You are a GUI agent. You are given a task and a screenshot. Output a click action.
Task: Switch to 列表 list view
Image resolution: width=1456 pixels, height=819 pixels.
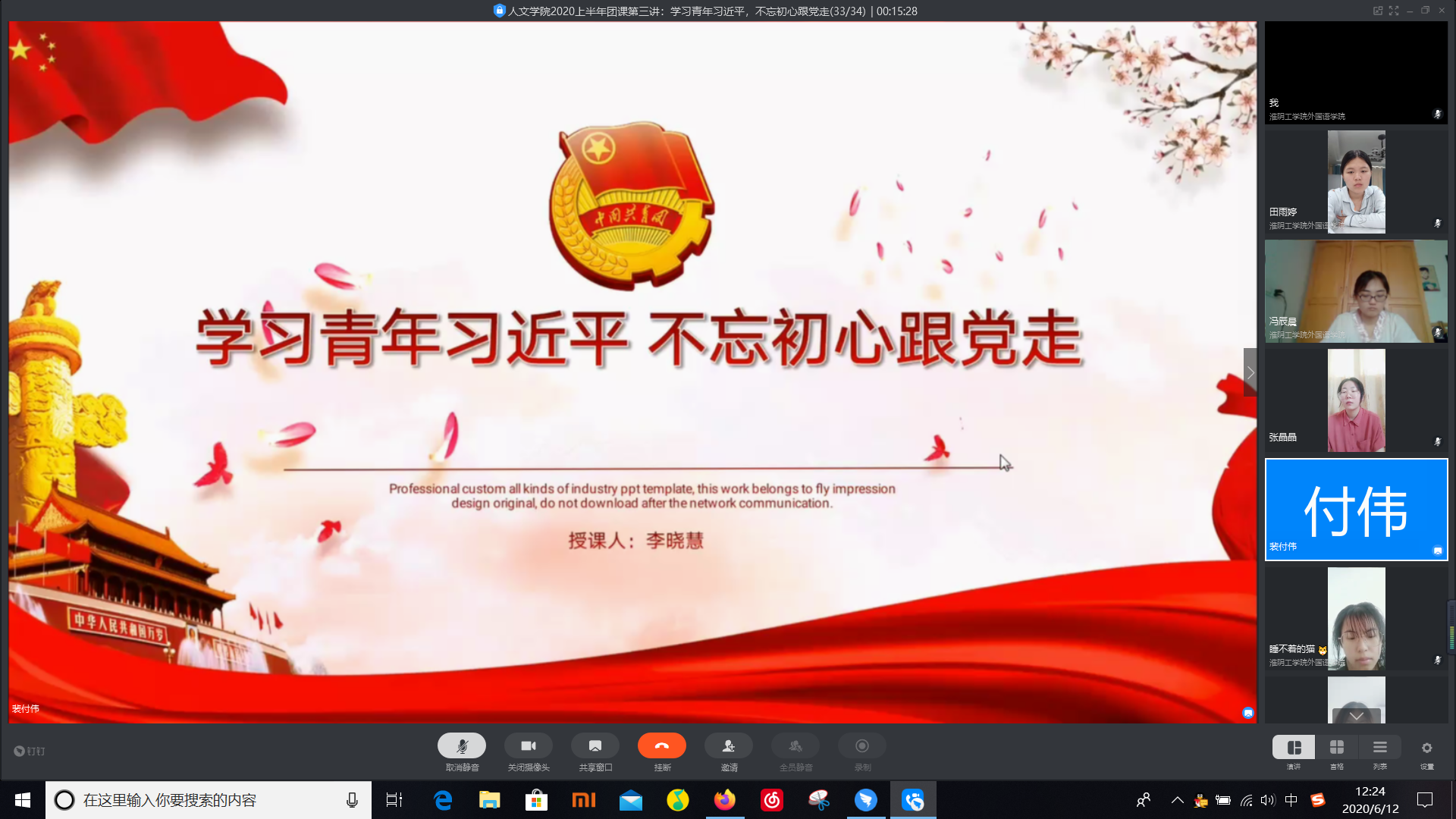[x=1380, y=748]
